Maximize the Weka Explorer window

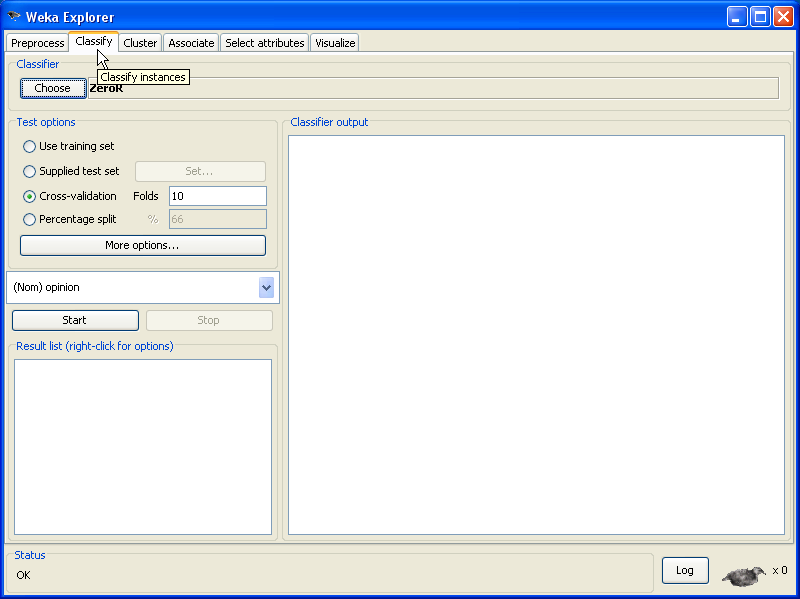[x=760, y=17]
